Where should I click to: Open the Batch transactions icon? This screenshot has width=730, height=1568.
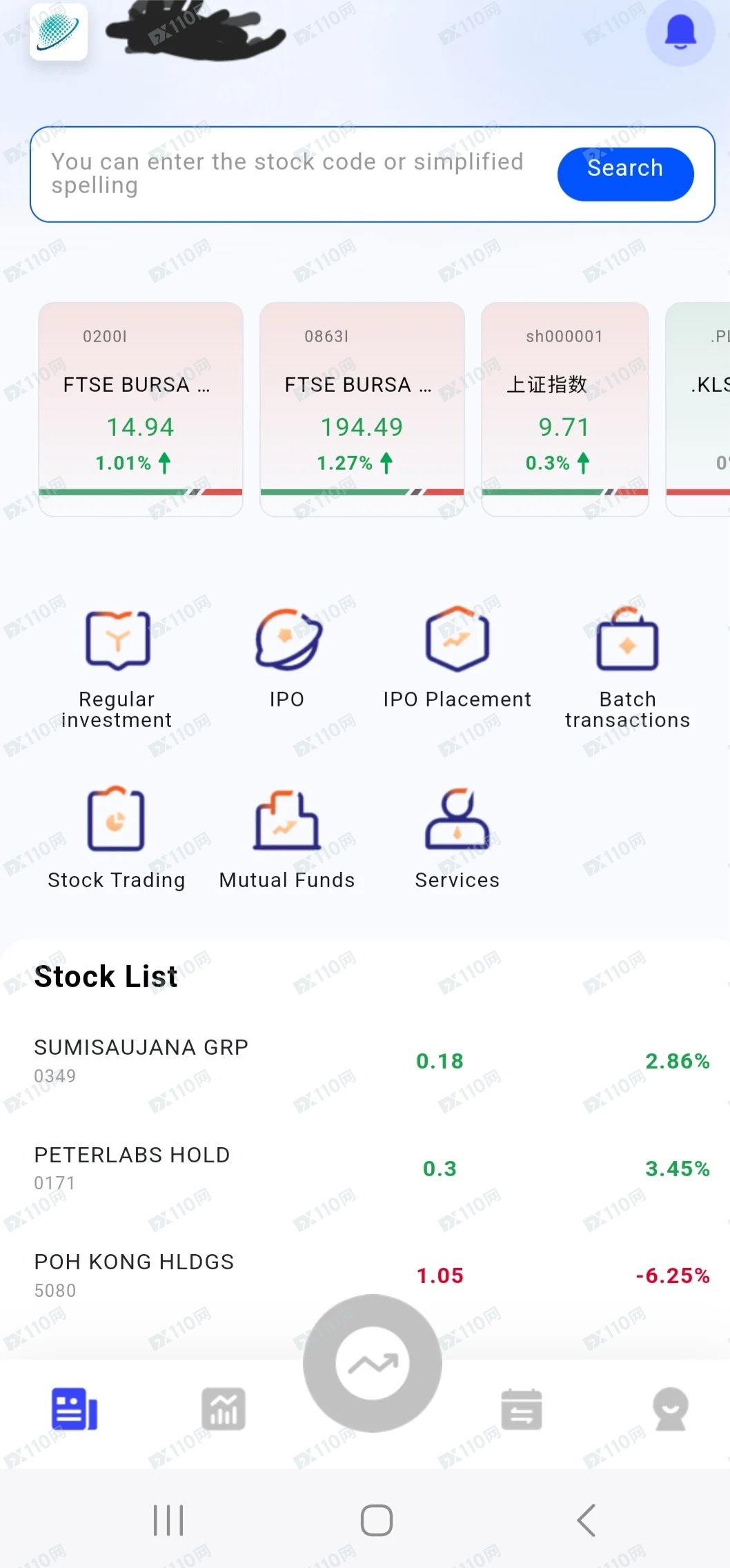(x=627, y=639)
